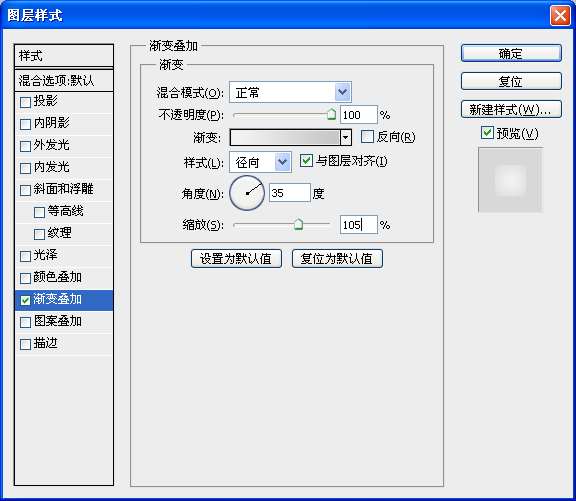This screenshot has height=501, width=576.
Task: Click the angle dial control
Action: pos(247,193)
